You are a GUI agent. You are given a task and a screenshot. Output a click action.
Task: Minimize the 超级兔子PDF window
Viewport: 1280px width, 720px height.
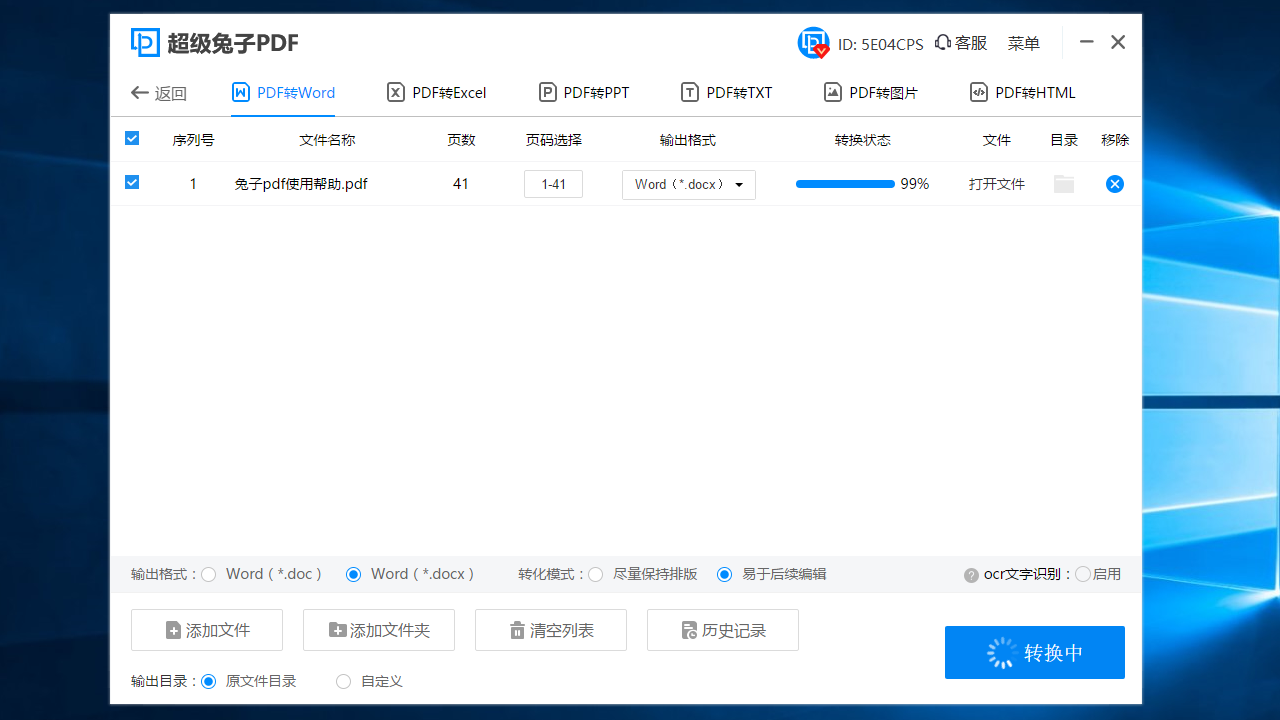pos(1087,42)
